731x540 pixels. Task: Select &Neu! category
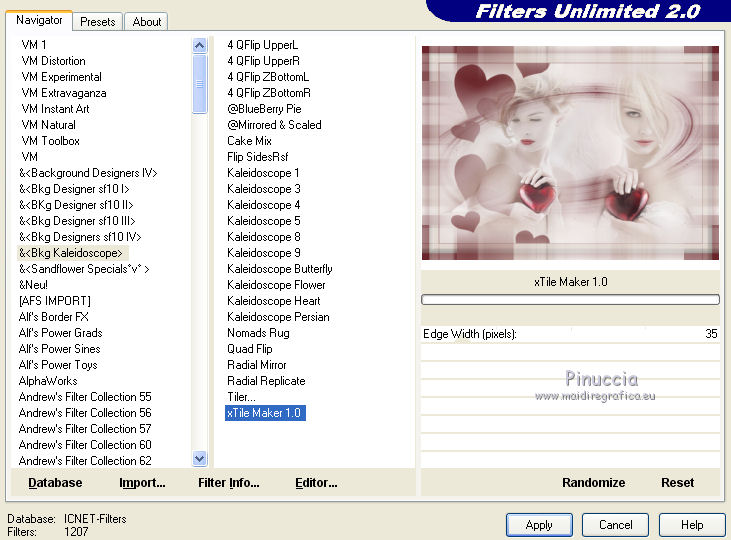pos(33,285)
